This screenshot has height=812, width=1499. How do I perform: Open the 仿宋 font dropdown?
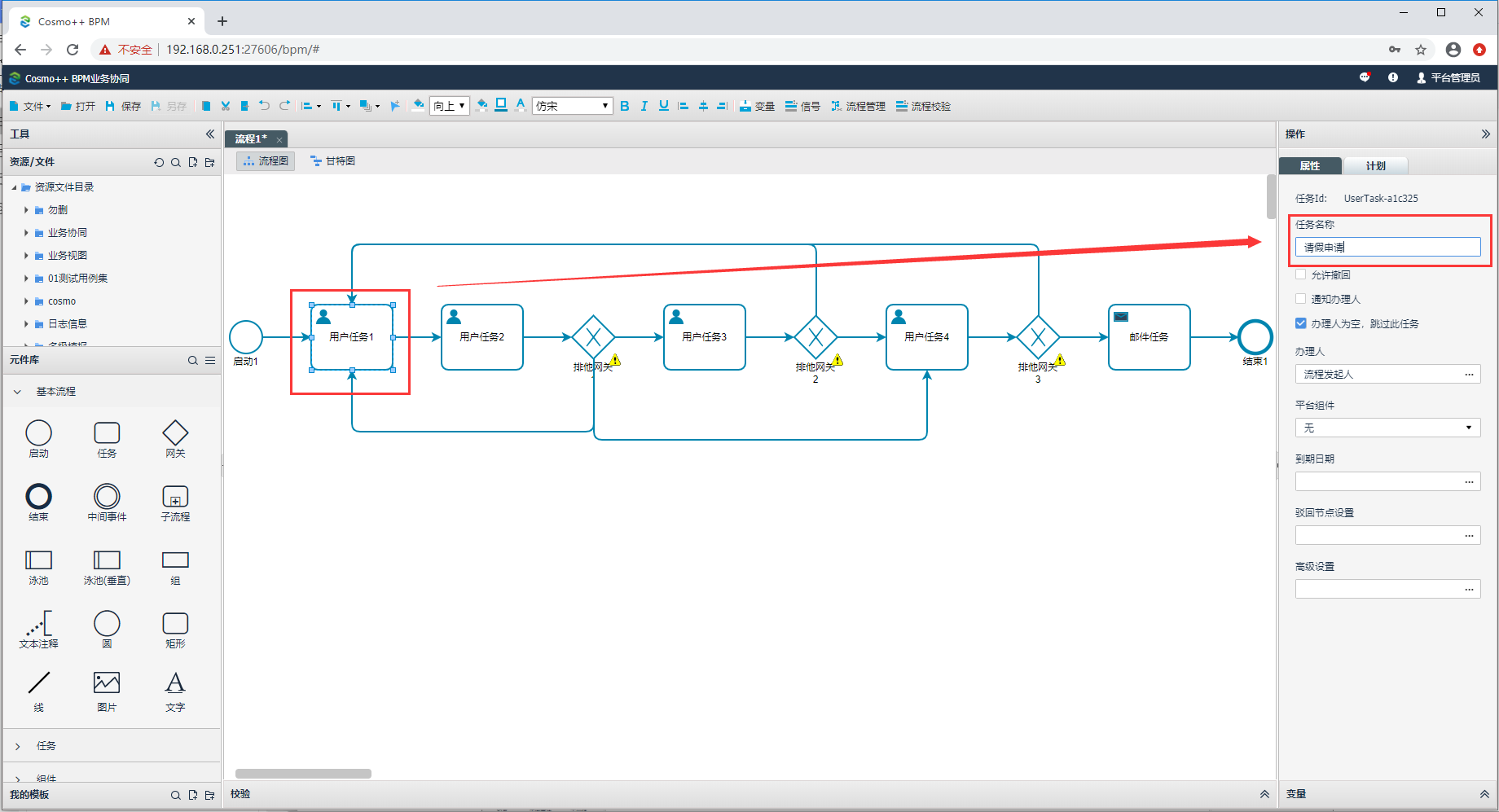(x=573, y=106)
